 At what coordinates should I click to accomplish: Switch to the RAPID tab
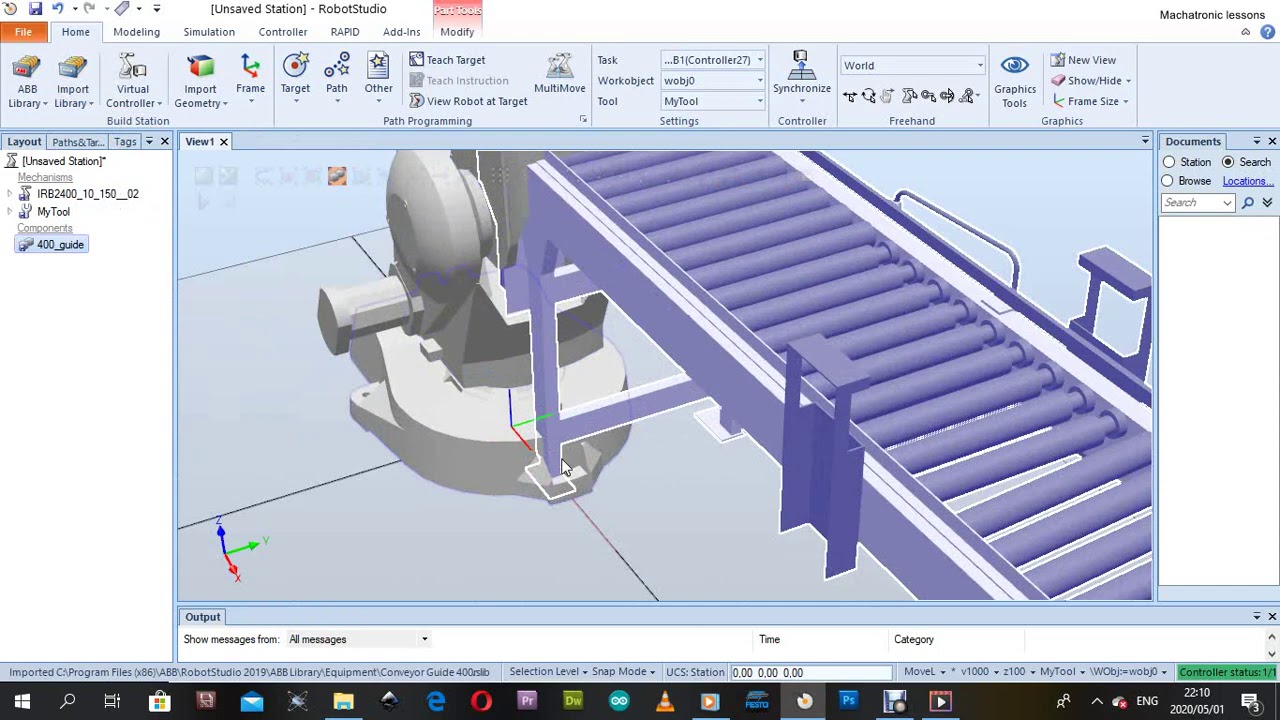click(x=345, y=32)
